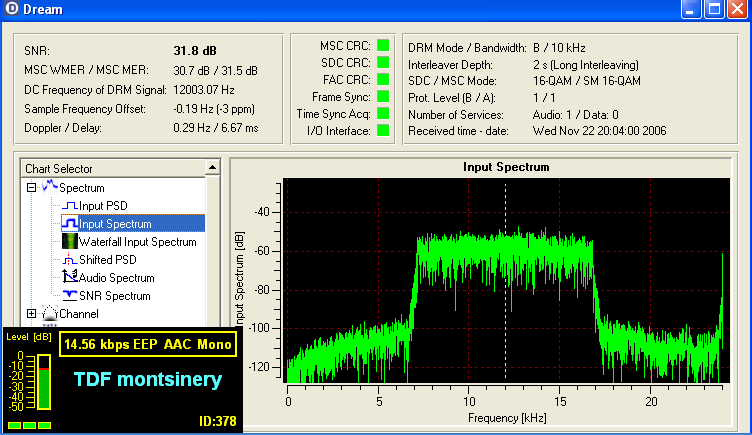
Task: Click the DRM mode value B / 10 kHz
Action: click(559, 48)
